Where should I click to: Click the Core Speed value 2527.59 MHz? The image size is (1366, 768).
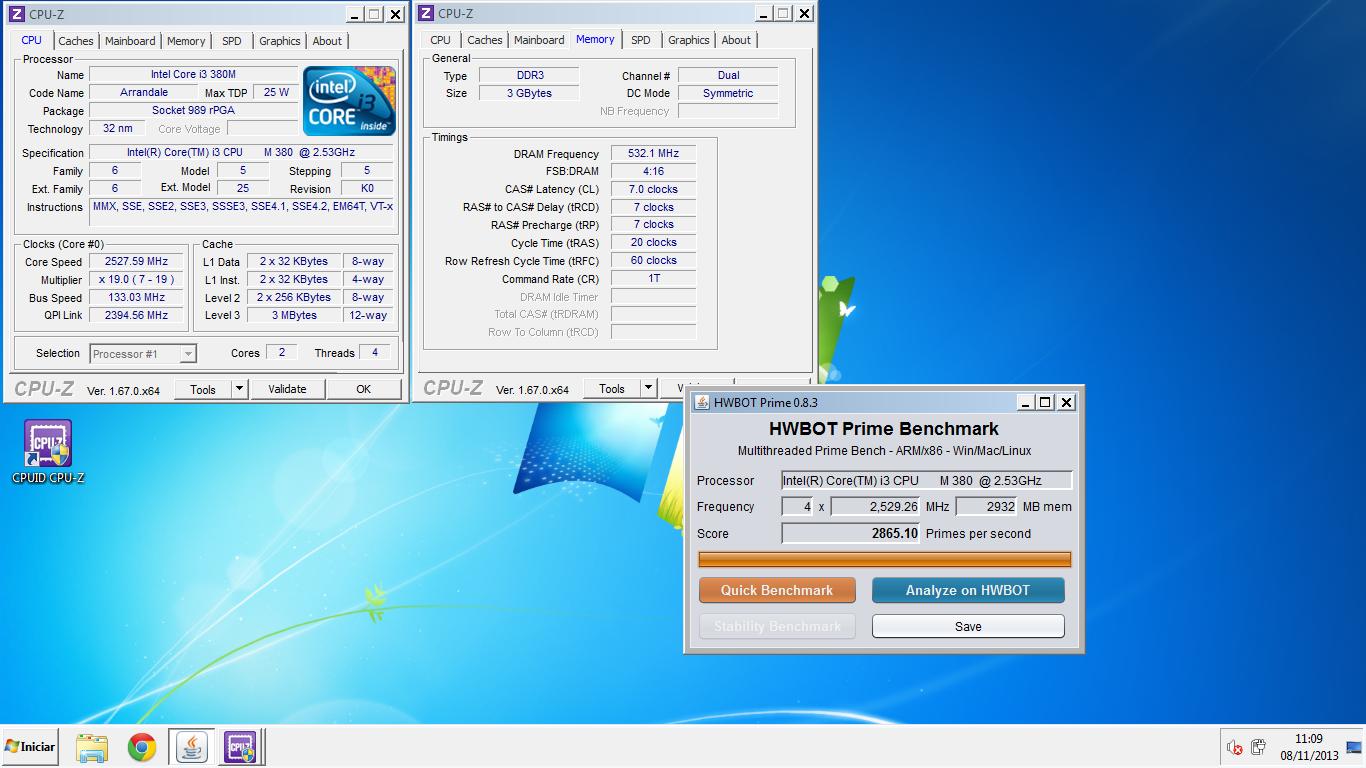pos(137,261)
